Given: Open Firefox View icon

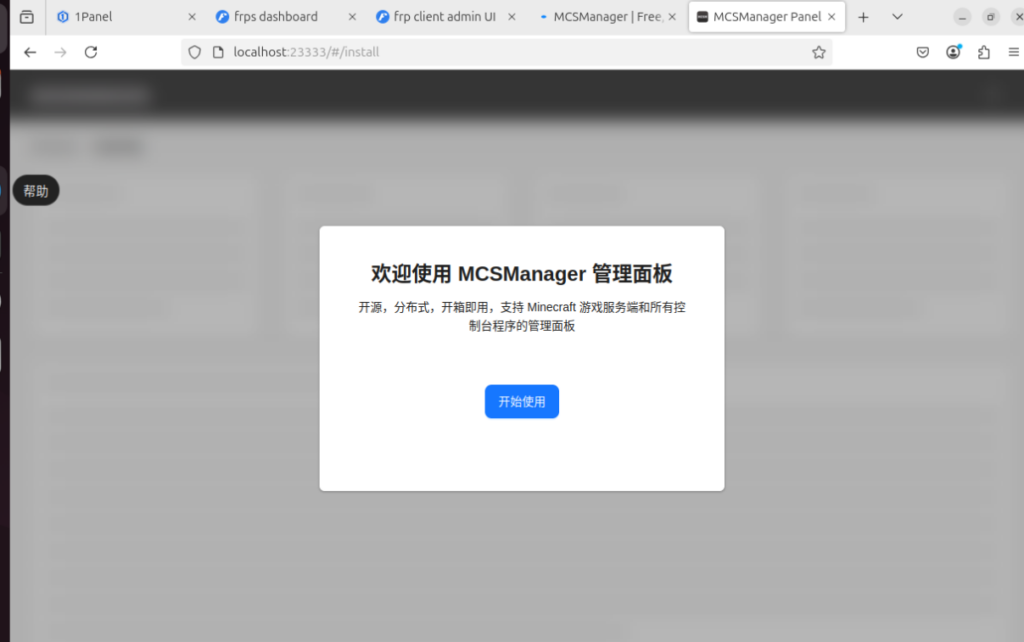Looking at the screenshot, I should tap(27, 17).
